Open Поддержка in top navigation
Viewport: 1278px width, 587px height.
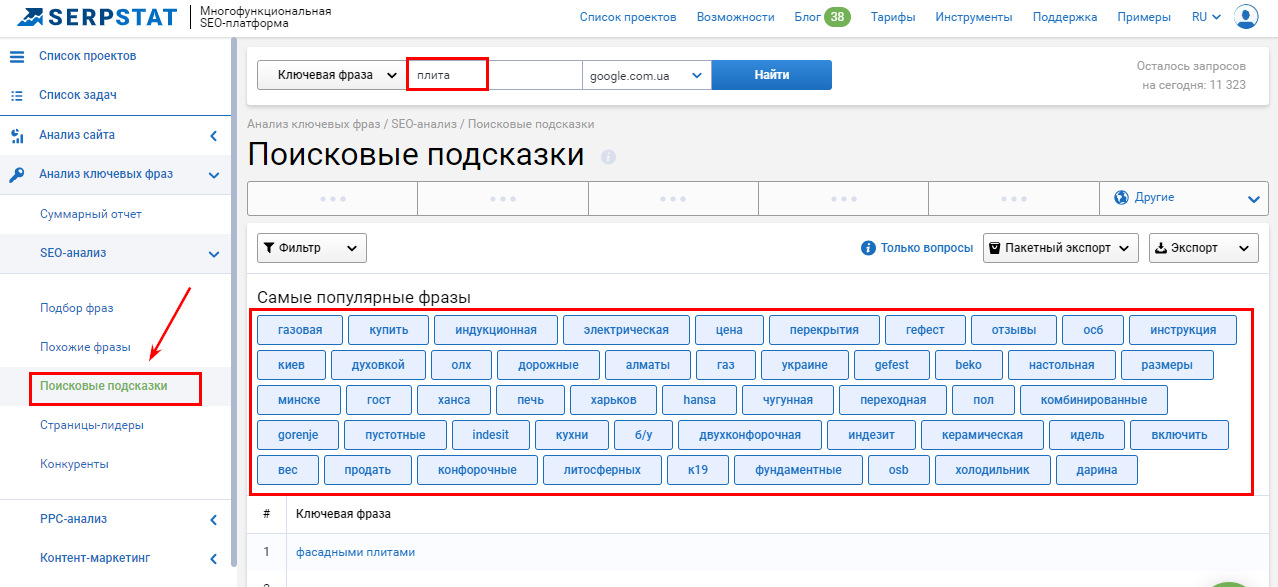point(1065,17)
